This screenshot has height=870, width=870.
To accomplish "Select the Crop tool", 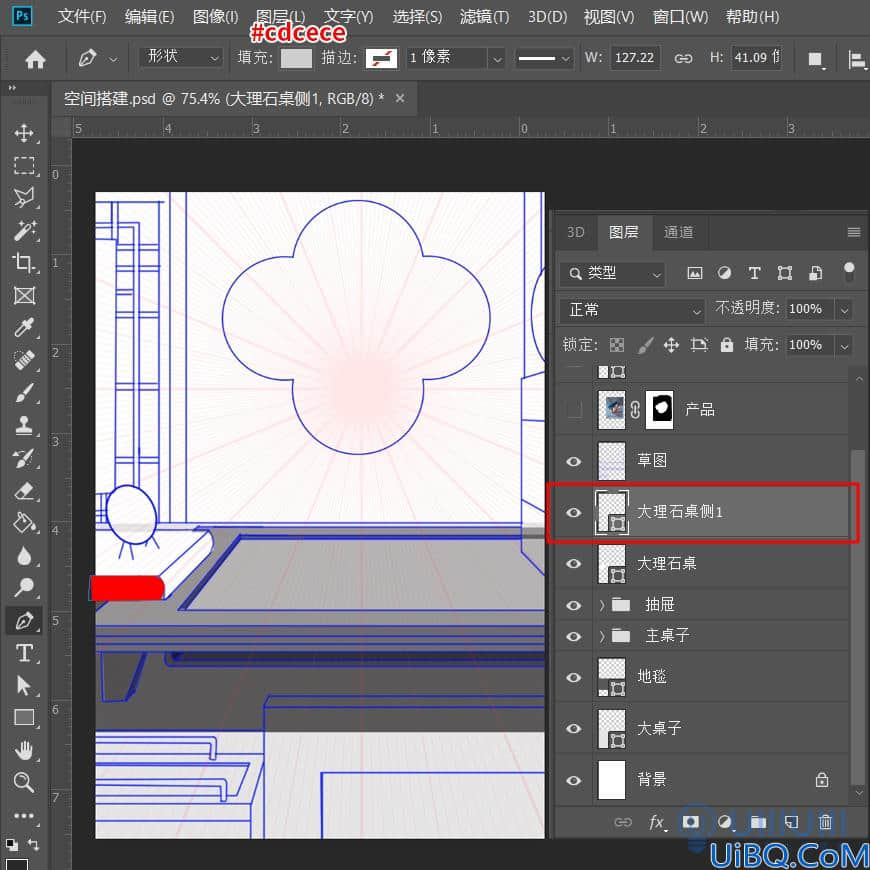I will (24, 262).
